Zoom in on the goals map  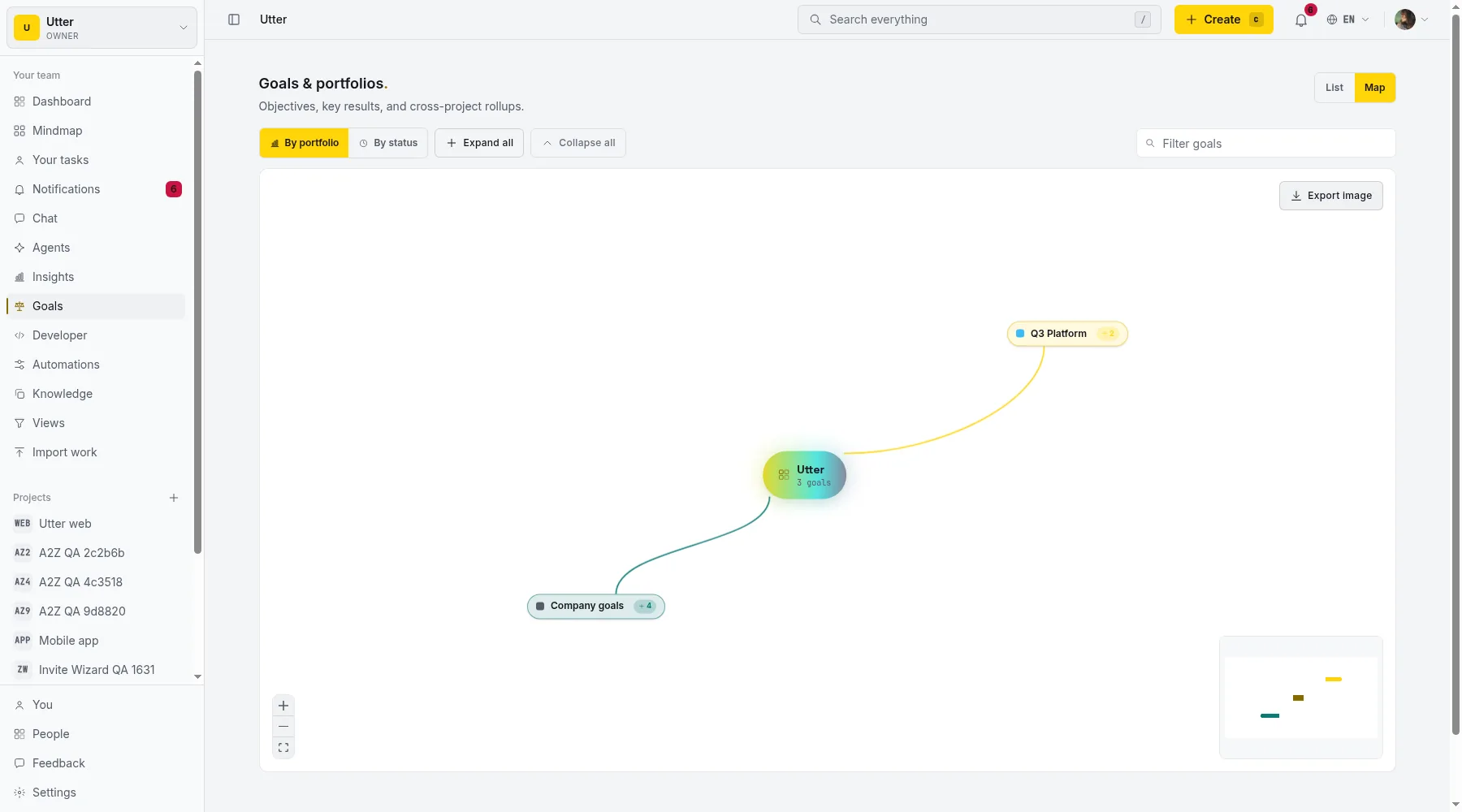point(283,706)
